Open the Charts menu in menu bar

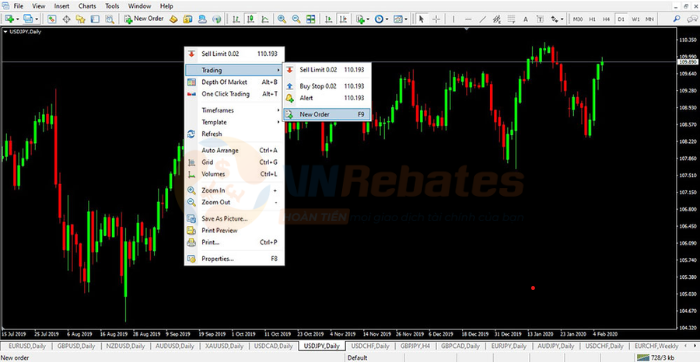pos(87,6)
